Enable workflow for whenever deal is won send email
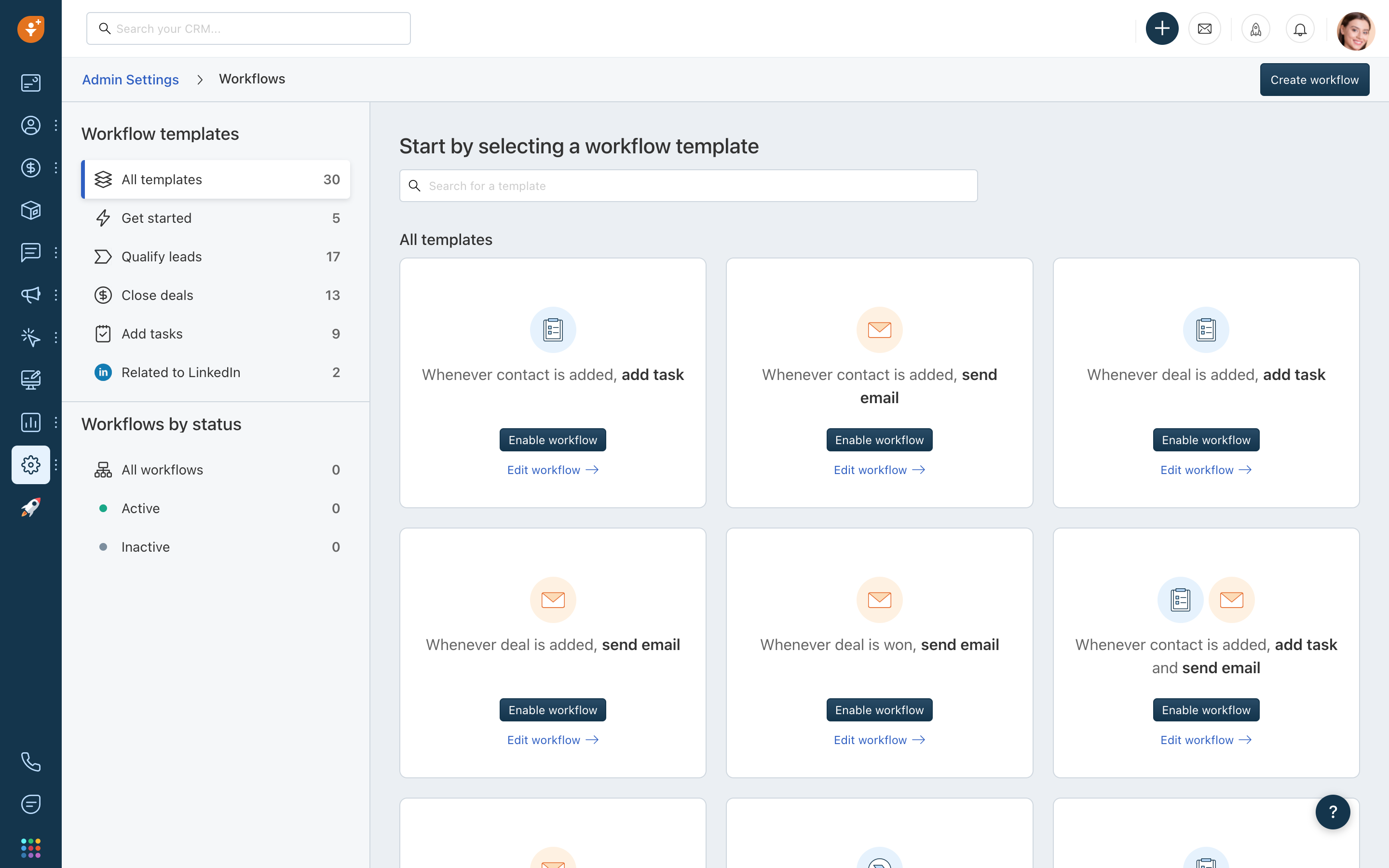The image size is (1389, 868). pyautogui.click(x=879, y=710)
